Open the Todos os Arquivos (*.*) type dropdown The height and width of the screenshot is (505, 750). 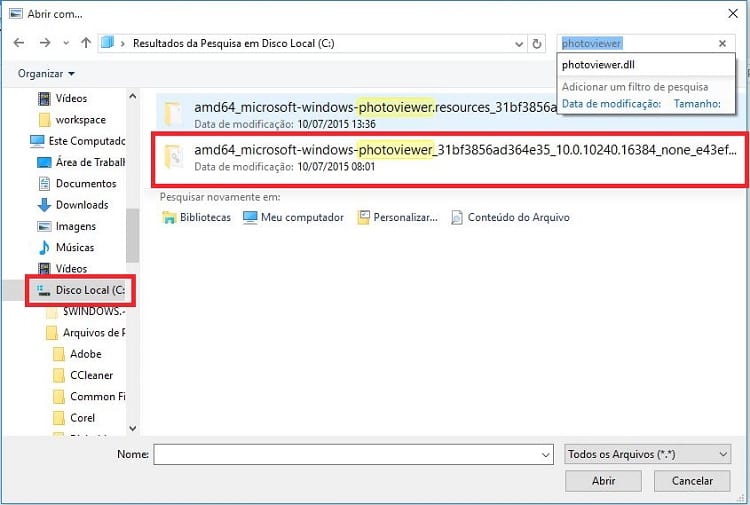[648, 454]
